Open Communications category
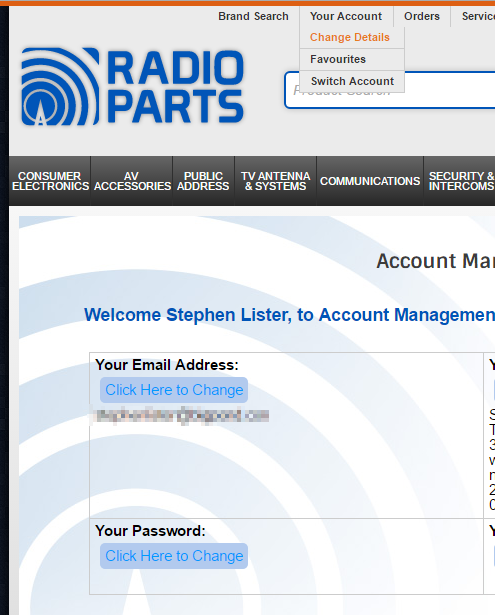 (x=370, y=181)
